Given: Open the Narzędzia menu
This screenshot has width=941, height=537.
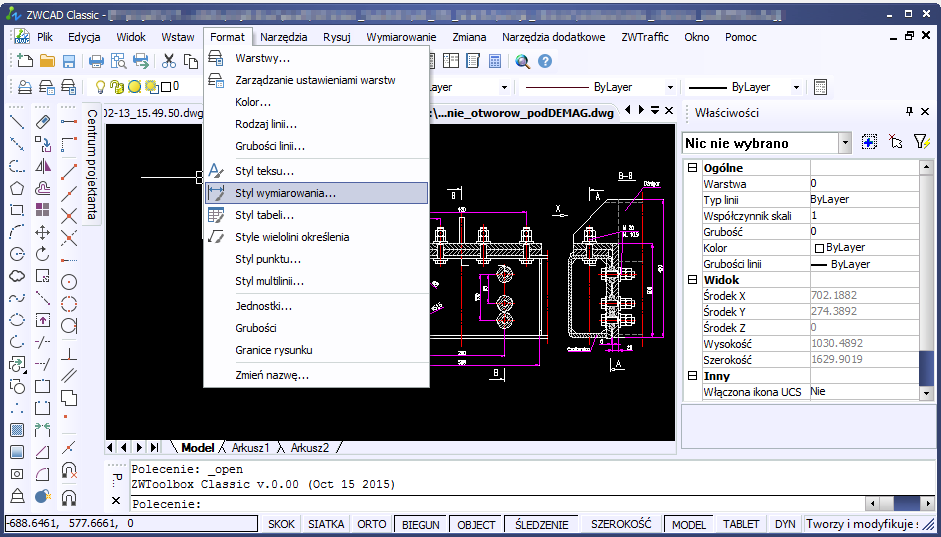Looking at the screenshot, I should coord(284,37).
